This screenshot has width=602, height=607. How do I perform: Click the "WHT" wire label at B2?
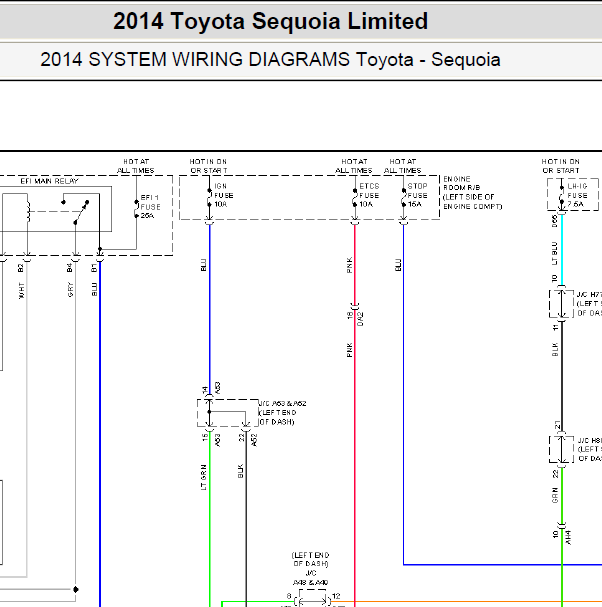click(21, 291)
